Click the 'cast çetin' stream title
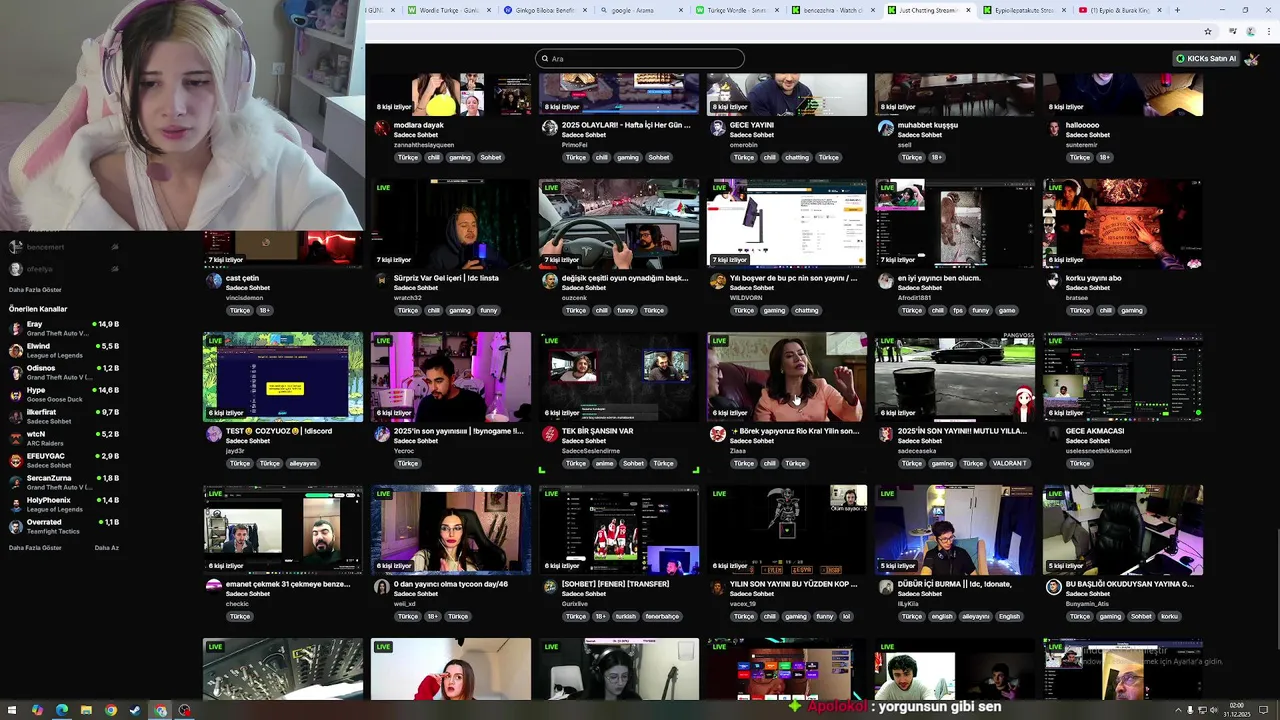Screen dimensions: 1280x720 pyautogui.click(x=242, y=278)
